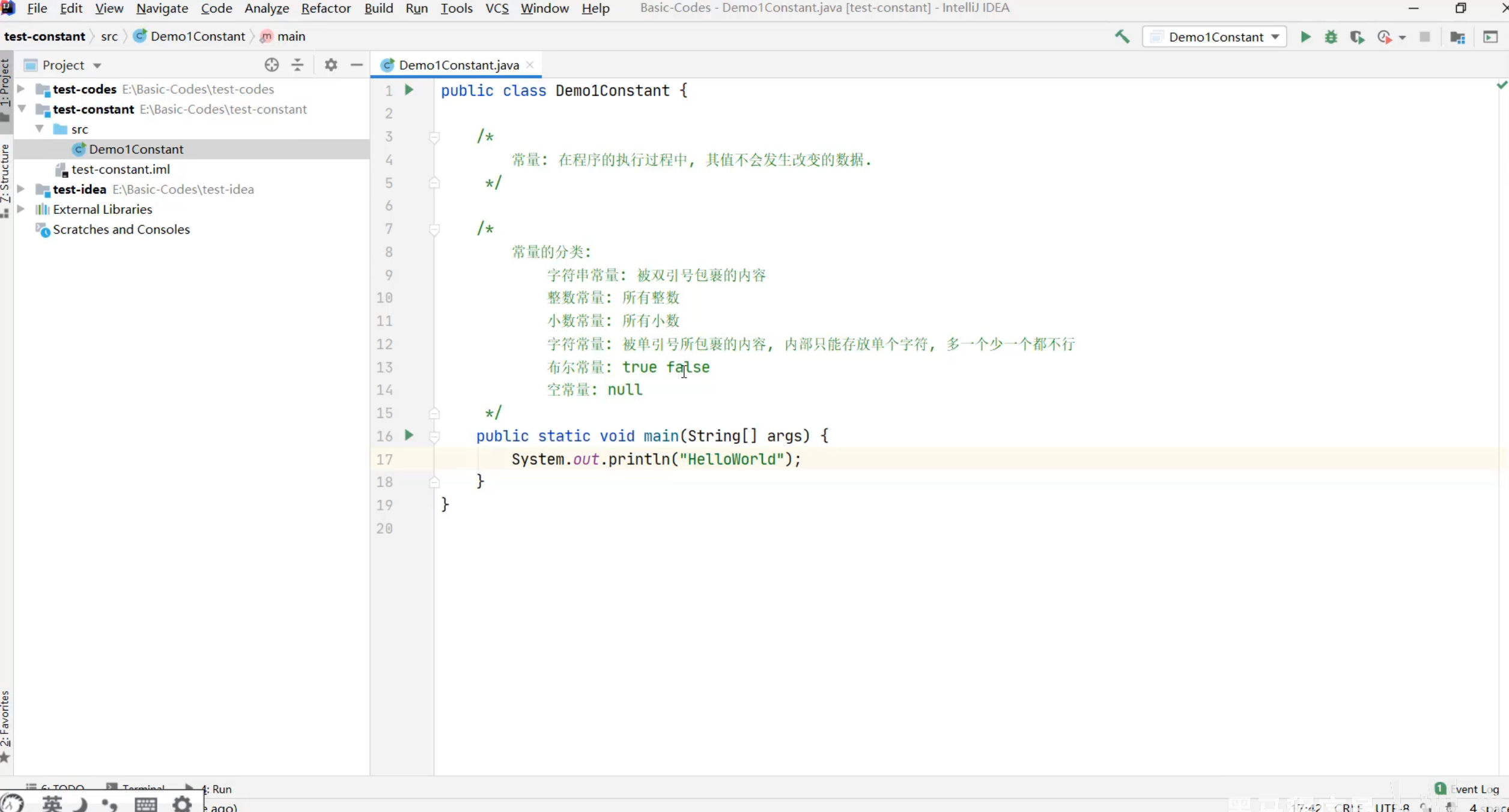
Task: Hide the Project tool window
Action: pyautogui.click(x=356, y=65)
